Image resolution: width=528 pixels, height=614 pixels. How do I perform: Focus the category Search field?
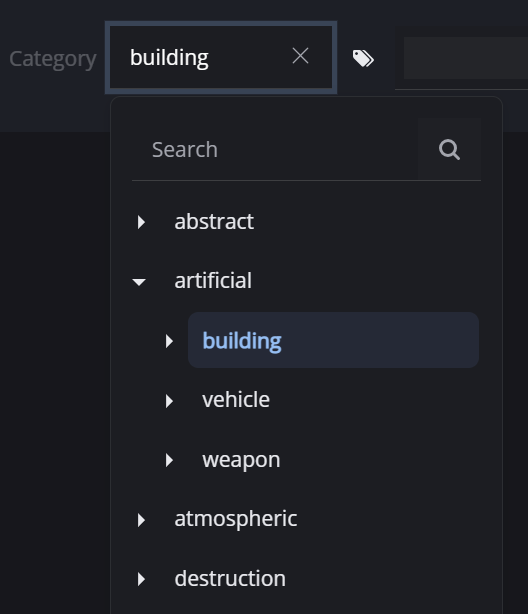click(x=275, y=149)
